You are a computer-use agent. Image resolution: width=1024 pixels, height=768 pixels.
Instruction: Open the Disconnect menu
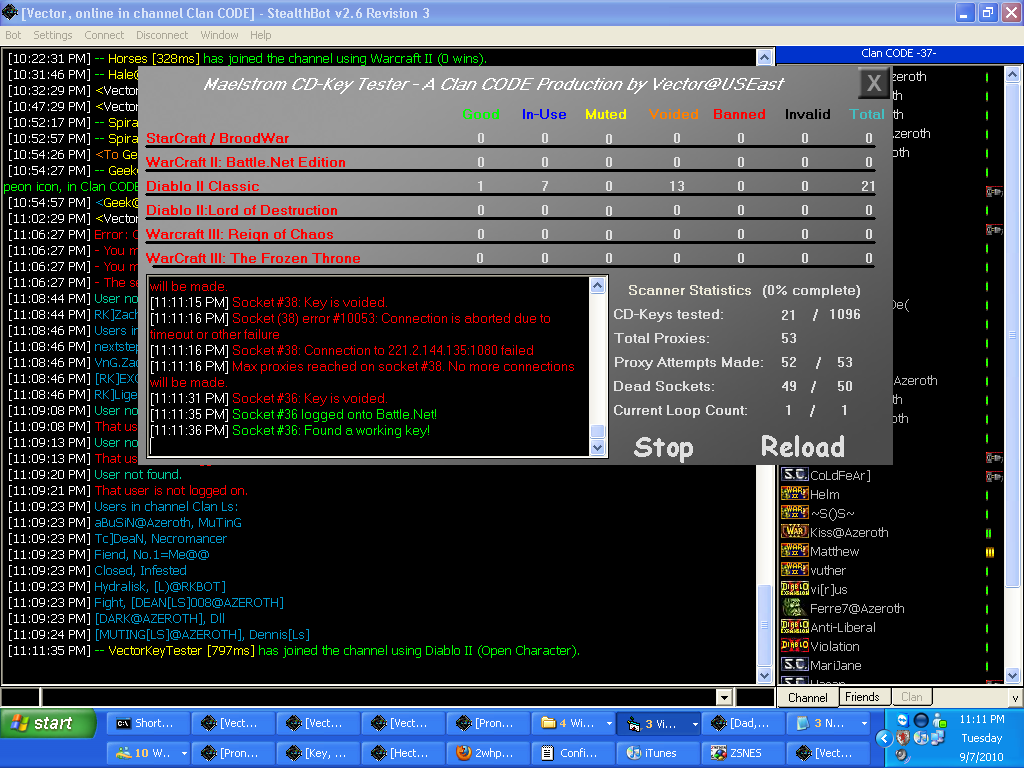(x=162, y=35)
